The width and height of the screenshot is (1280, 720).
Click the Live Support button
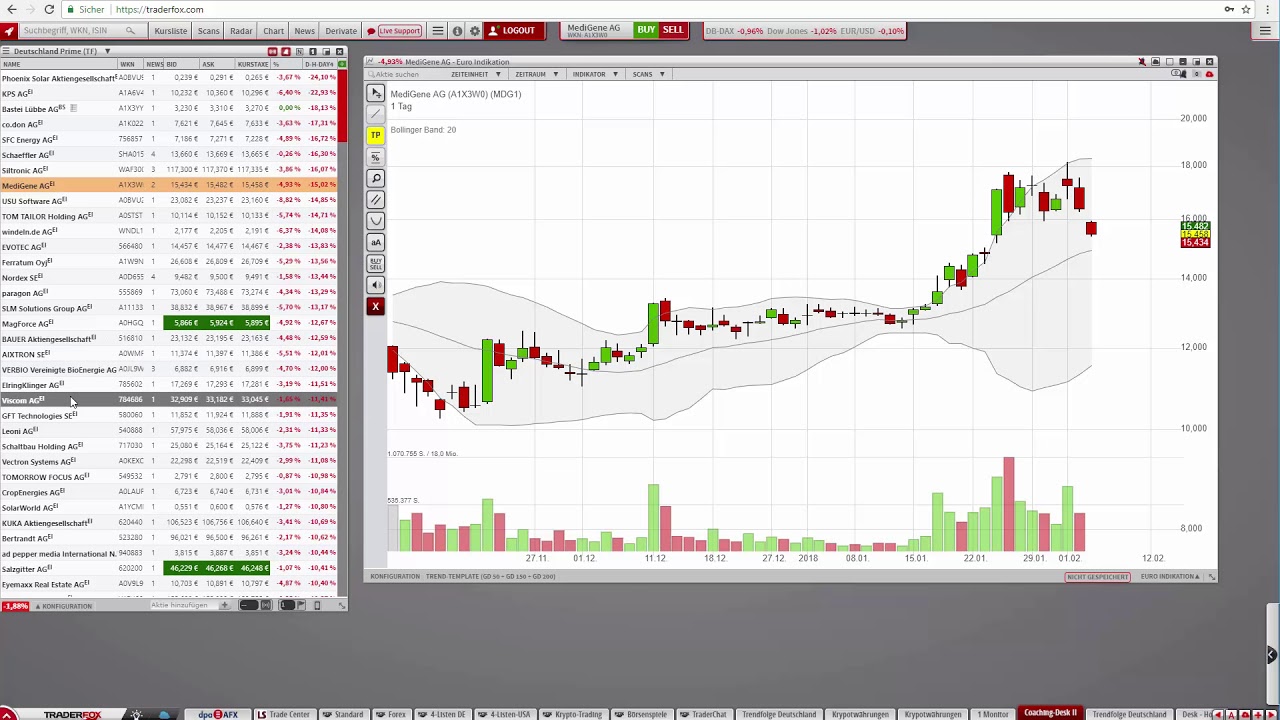[x=394, y=31]
